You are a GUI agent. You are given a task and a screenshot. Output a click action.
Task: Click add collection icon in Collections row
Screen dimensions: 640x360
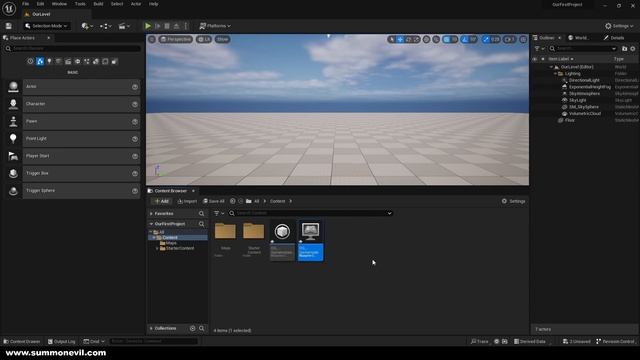tap(193, 328)
